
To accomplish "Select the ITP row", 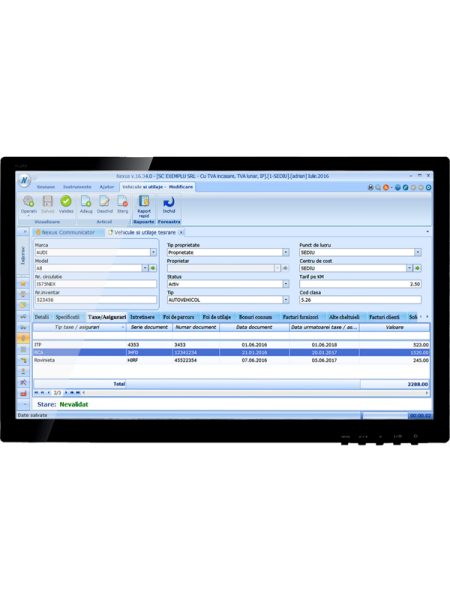I will click(x=231, y=345).
